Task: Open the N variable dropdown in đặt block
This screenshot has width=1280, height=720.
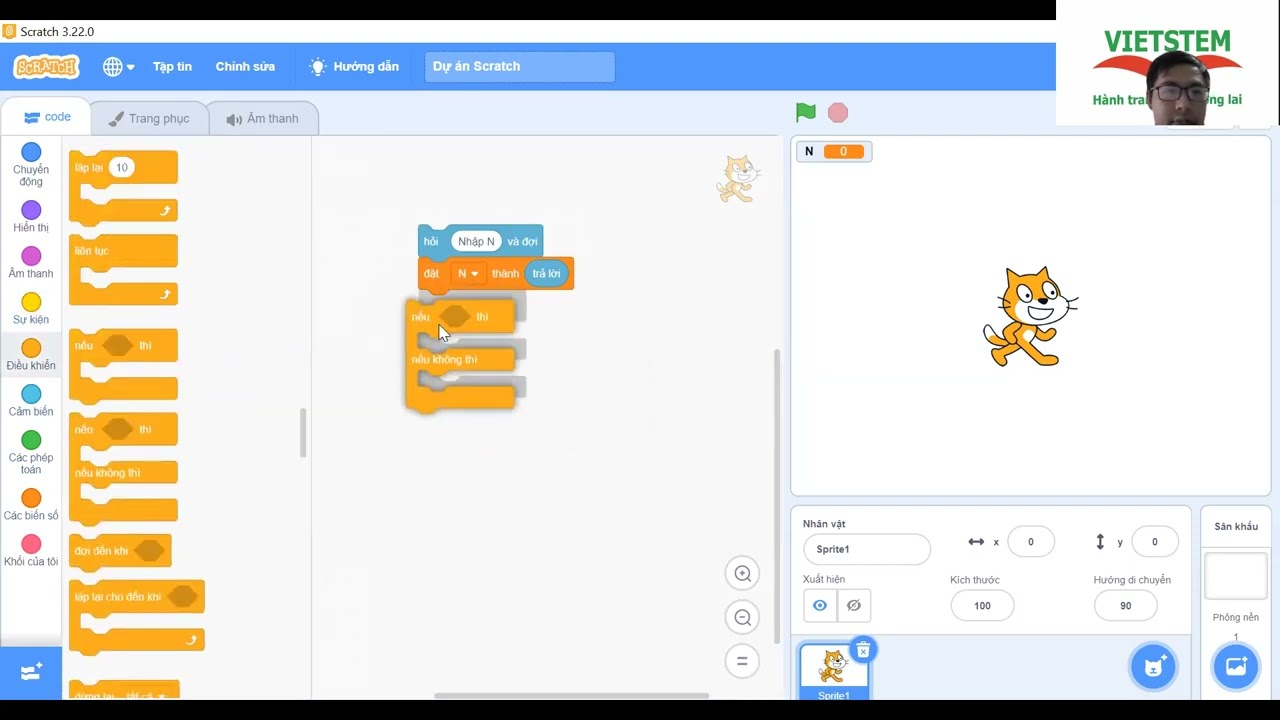Action: [468, 273]
